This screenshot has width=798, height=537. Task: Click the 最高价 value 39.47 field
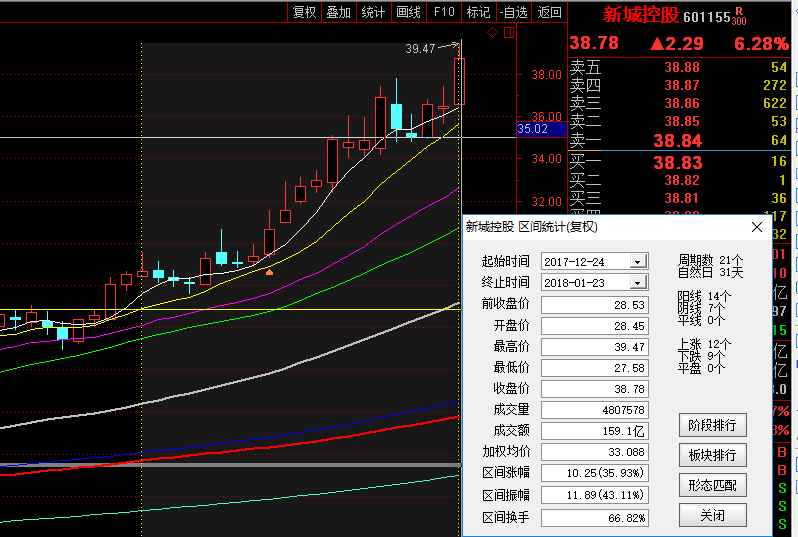tap(595, 347)
